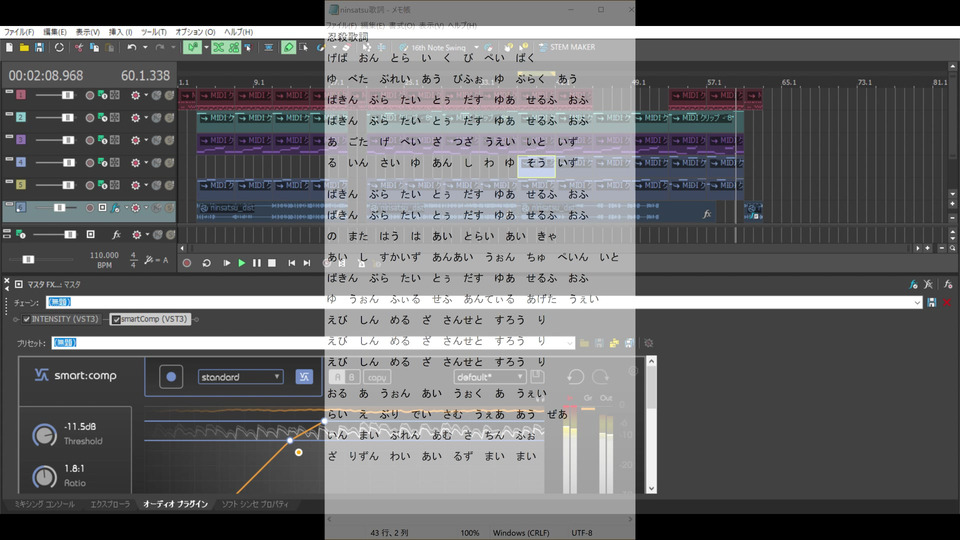The width and height of the screenshot is (960, 540).
Task: Stop playback with square button
Action: [x=272, y=263]
